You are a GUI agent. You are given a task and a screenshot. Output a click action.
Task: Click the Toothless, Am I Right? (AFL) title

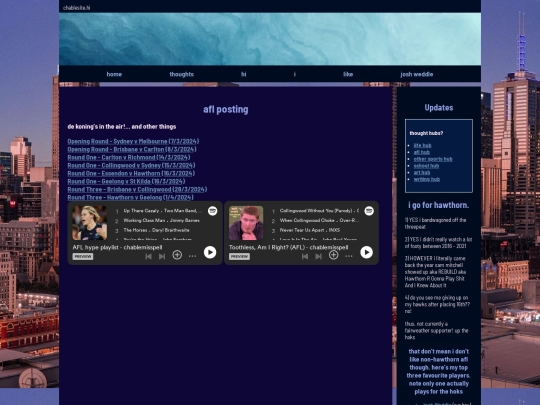tap(289, 247)
